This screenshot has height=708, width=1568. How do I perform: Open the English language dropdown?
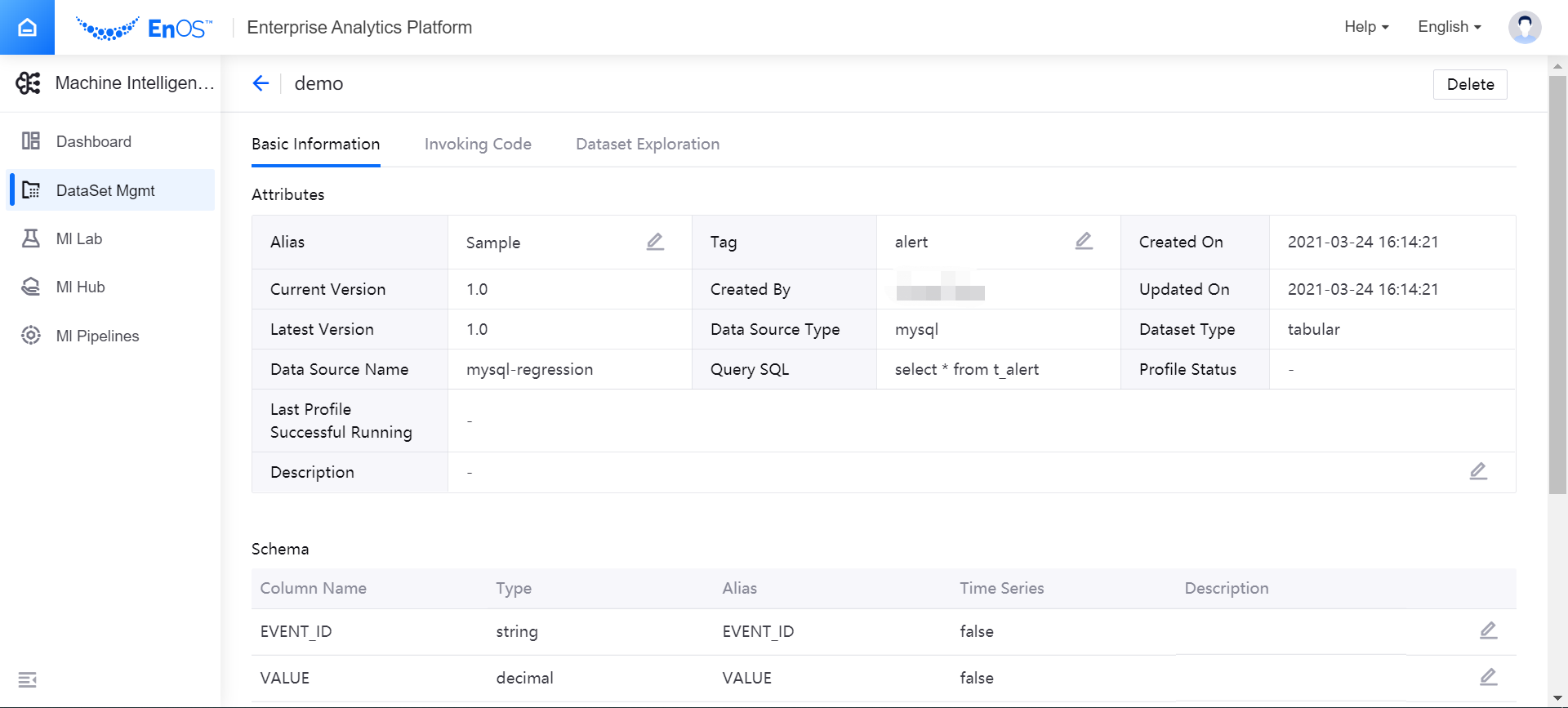(1450, 27)
